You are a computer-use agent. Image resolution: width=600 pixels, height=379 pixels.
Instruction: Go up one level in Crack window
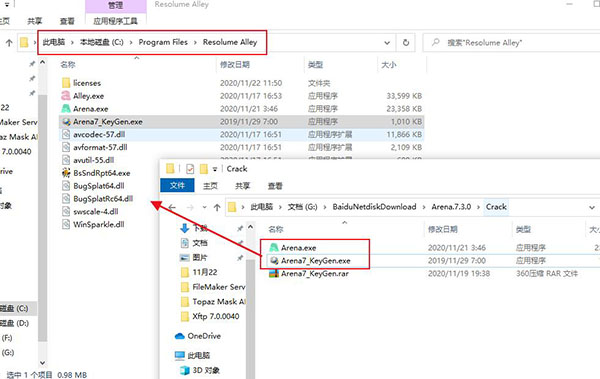click(217, 207)
